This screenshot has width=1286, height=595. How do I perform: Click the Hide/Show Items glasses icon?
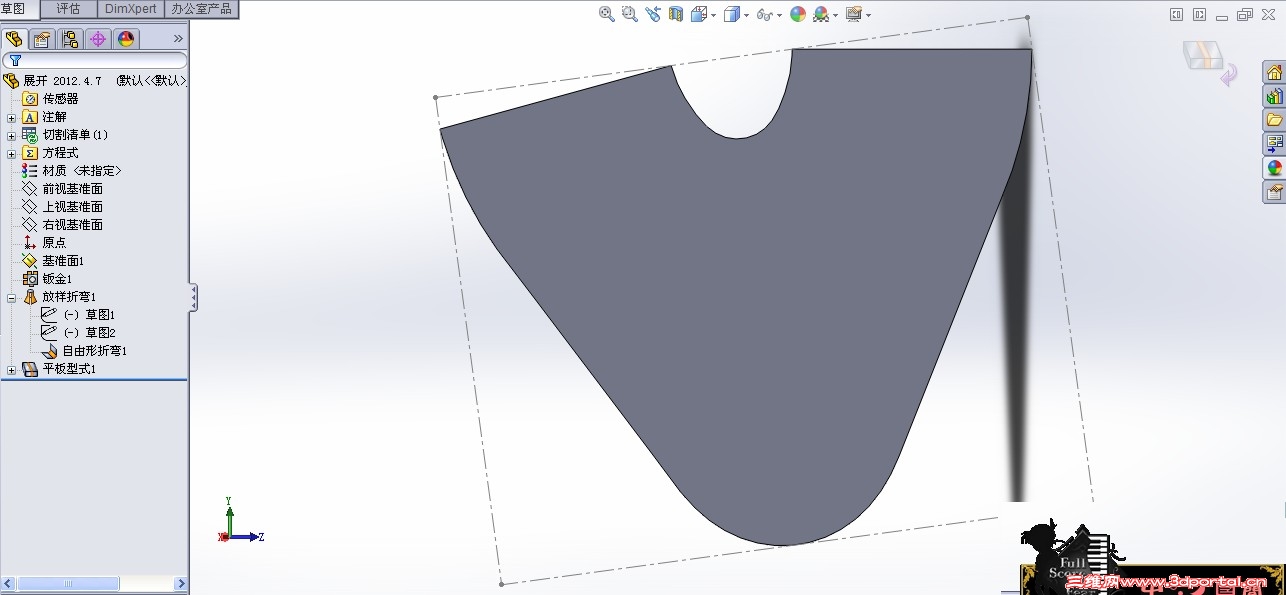(764, 14)
